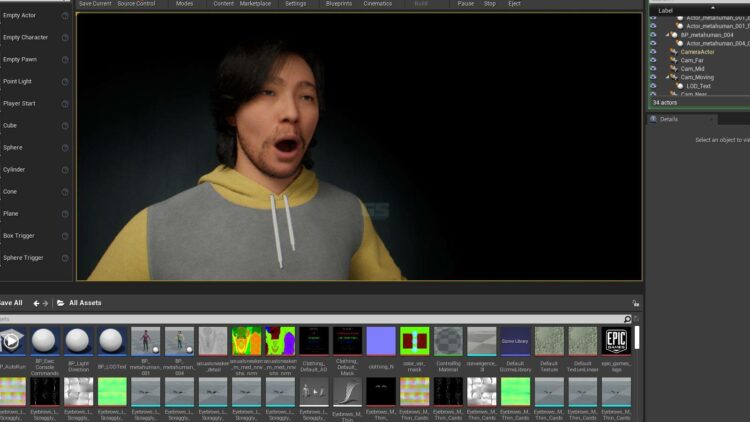Viewport: 750px width, 422px height.
Task: Open the Settings toolbar item
Action: 296,3
